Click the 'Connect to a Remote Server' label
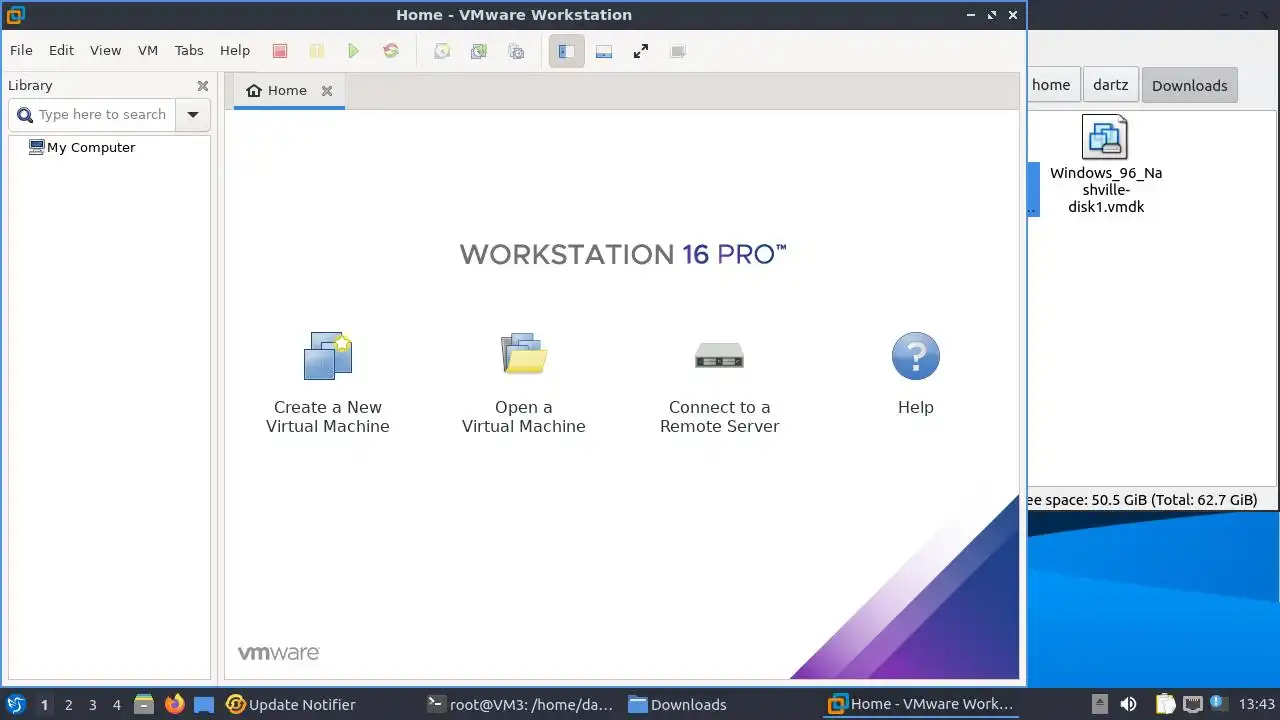The image size is (1280, 720). pyautogui.click(x=720, y=417)
